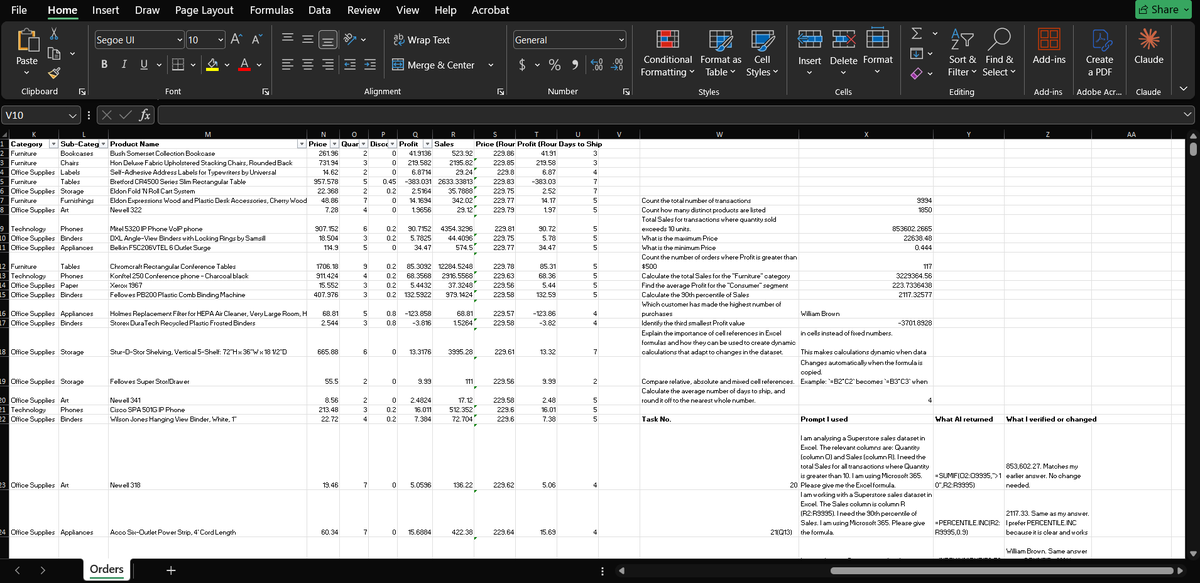Screen dimensions: 1200x583
Task: Set Bottom Align for cell text
Action: tap(326, 40)
